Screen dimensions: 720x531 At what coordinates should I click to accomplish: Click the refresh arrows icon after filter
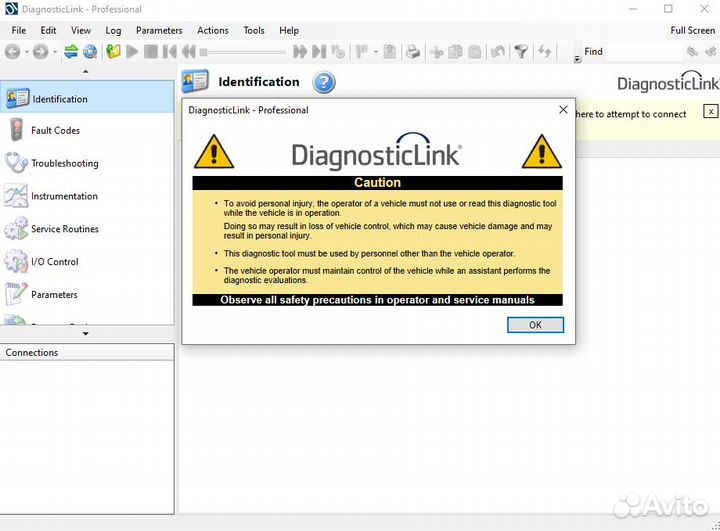coord(545,51)
